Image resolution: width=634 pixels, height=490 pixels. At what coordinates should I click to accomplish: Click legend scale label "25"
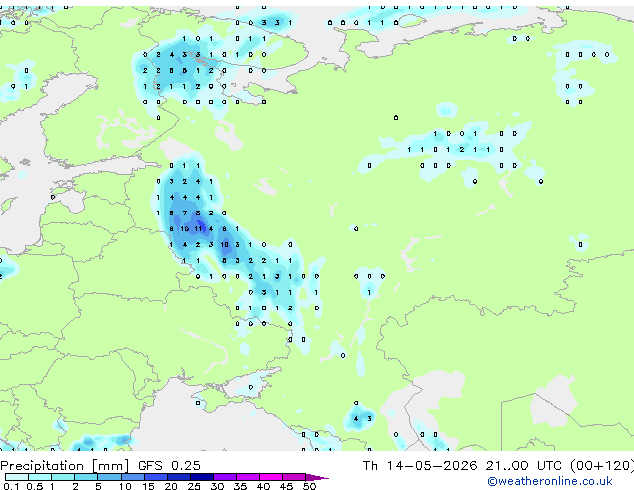[194, 486]
